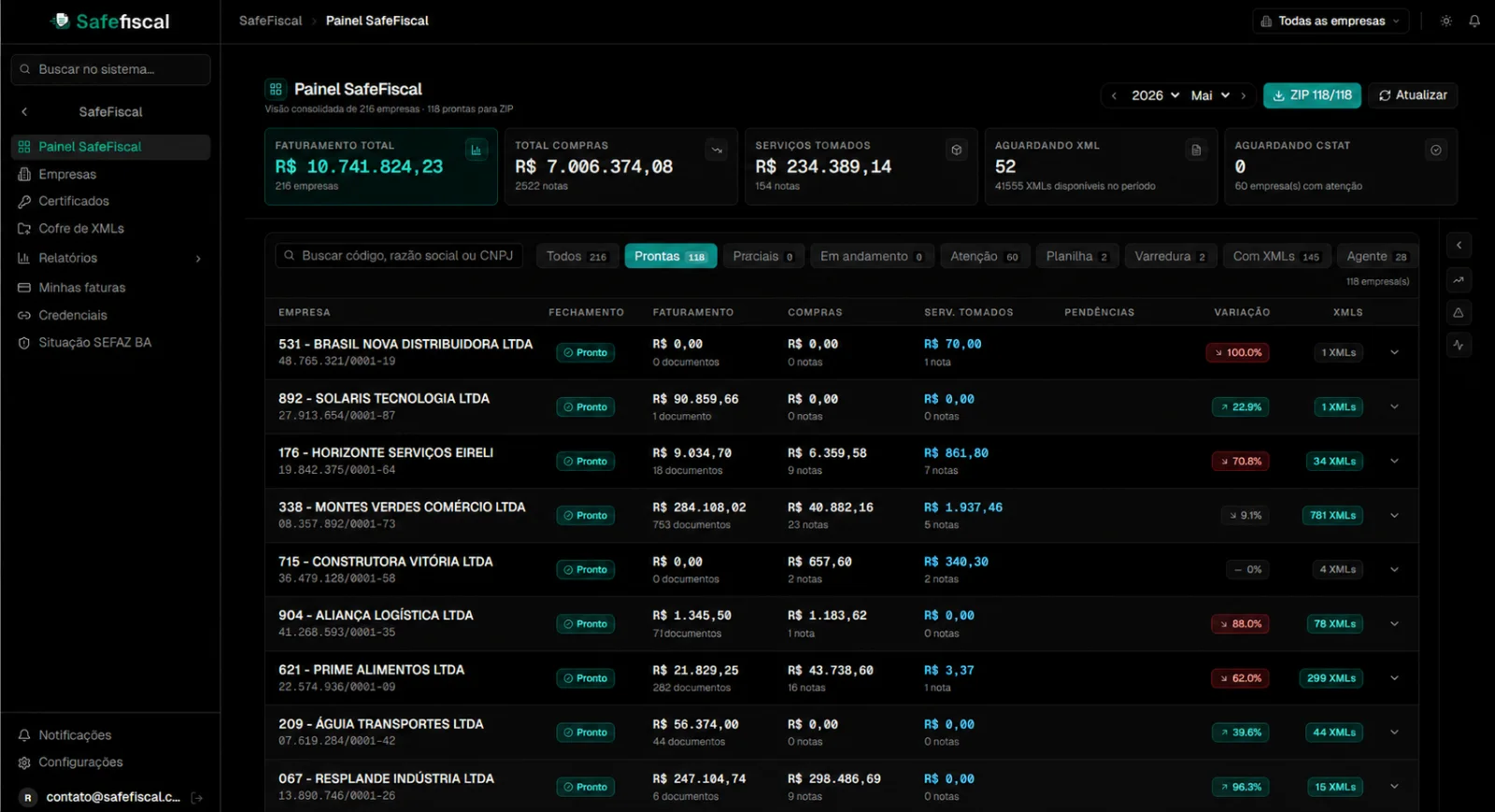The image size is (1495, 812).
Task: Click the back arrow beside SafeFiscal sidebar title
Action: click(24, 111)
